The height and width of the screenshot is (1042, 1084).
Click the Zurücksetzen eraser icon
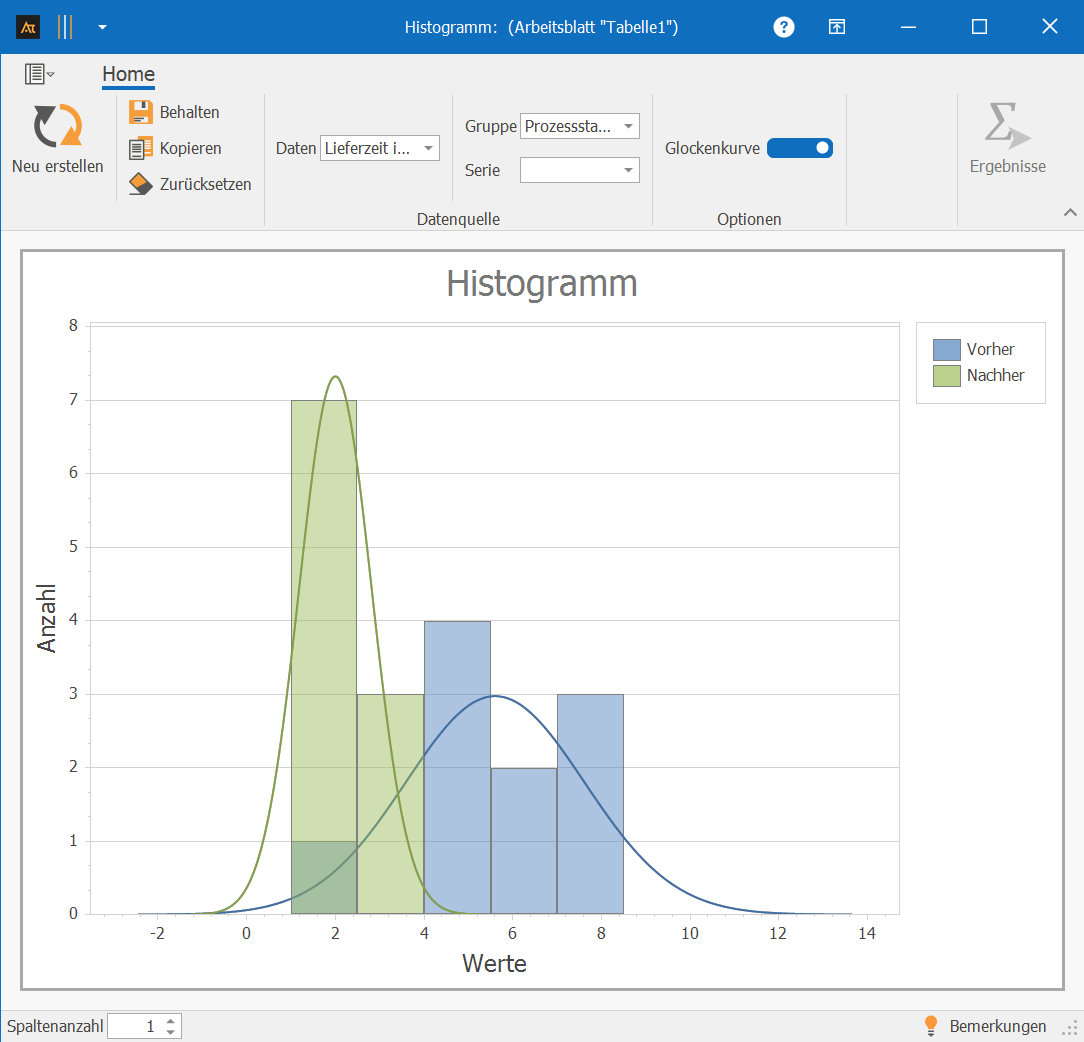(x=141, y=184)
